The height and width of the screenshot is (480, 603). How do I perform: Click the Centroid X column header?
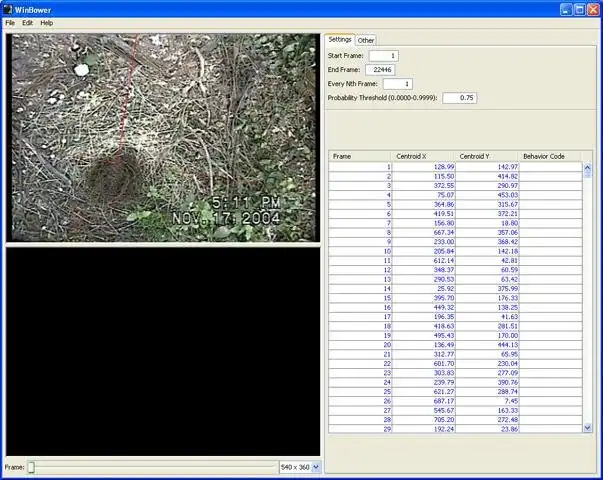click(423, 157)
